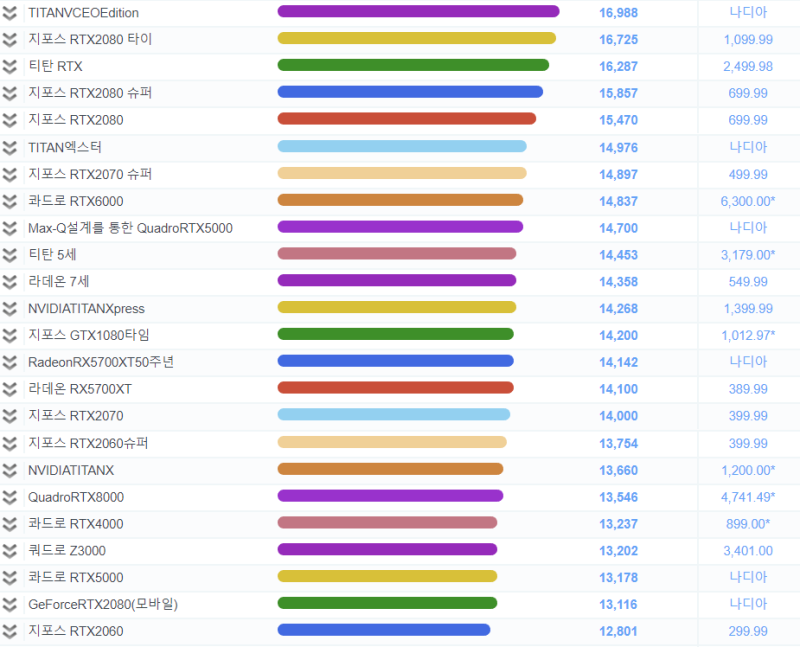Expand the 라데온 7세 row chevron
The width and height of the screenshot is (800, 647).
tap(10, 282)
